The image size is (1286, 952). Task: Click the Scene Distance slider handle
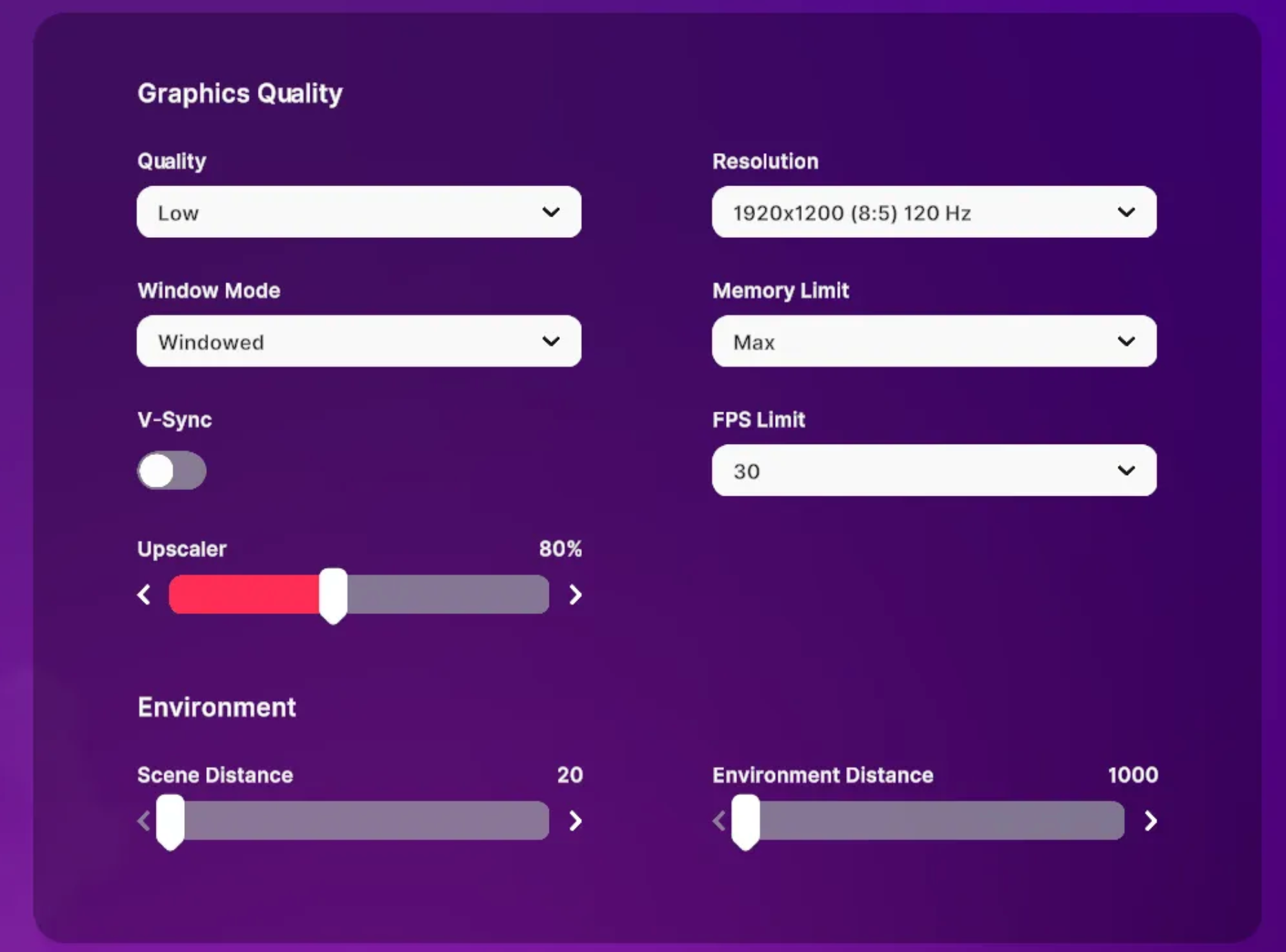click(x=170, y=821)
